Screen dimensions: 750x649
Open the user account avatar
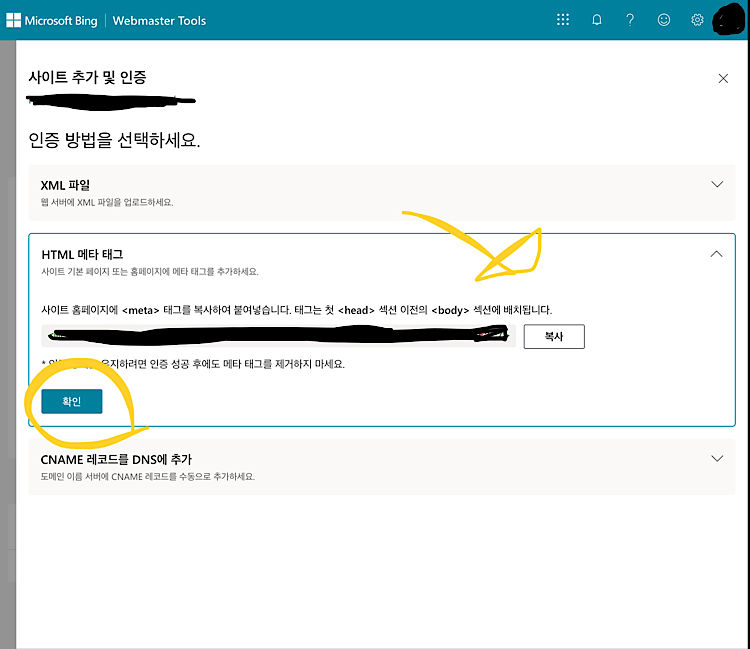[x=729, y=20]
